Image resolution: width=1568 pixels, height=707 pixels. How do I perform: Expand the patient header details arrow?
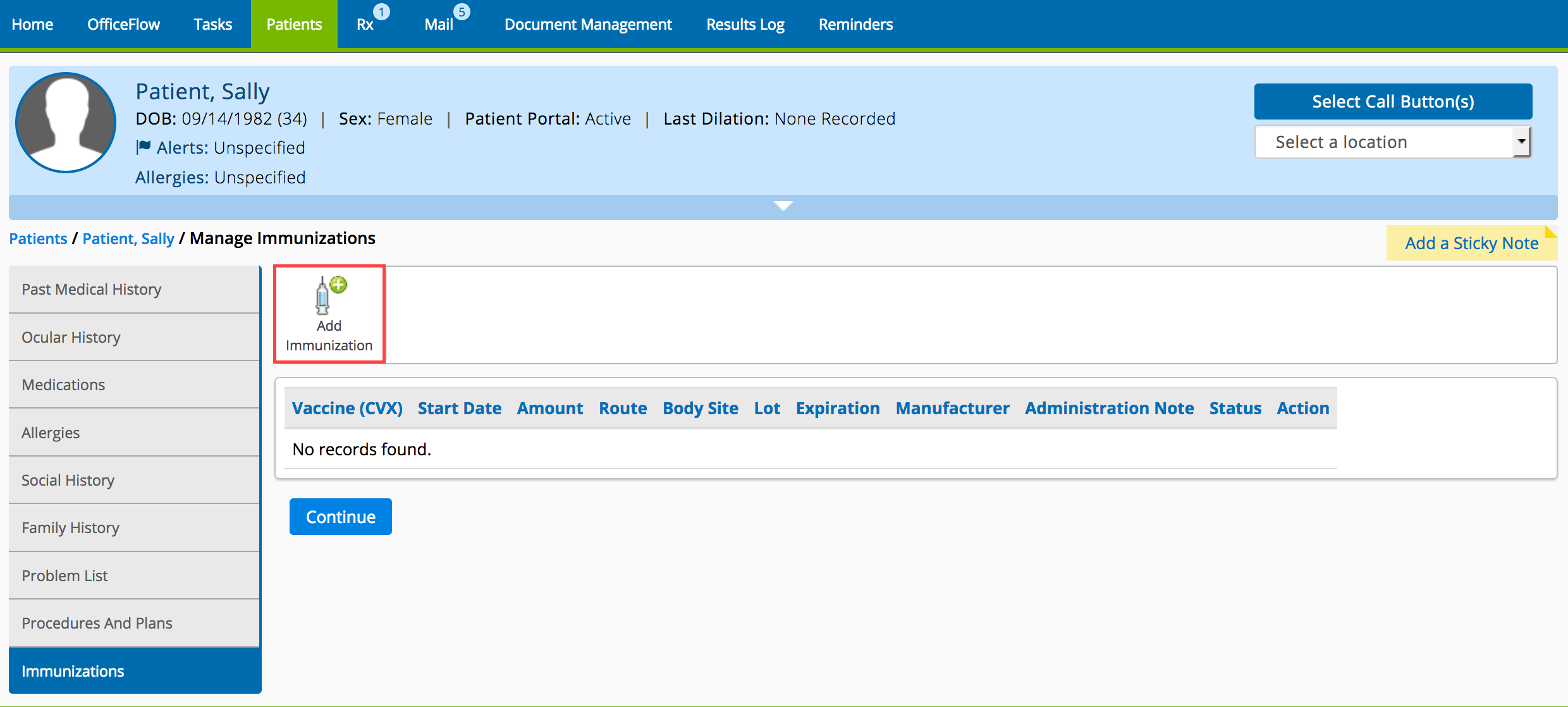[783, 206]
